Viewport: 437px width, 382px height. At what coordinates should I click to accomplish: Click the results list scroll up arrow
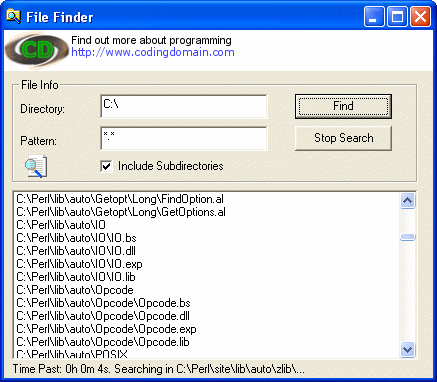407,201
